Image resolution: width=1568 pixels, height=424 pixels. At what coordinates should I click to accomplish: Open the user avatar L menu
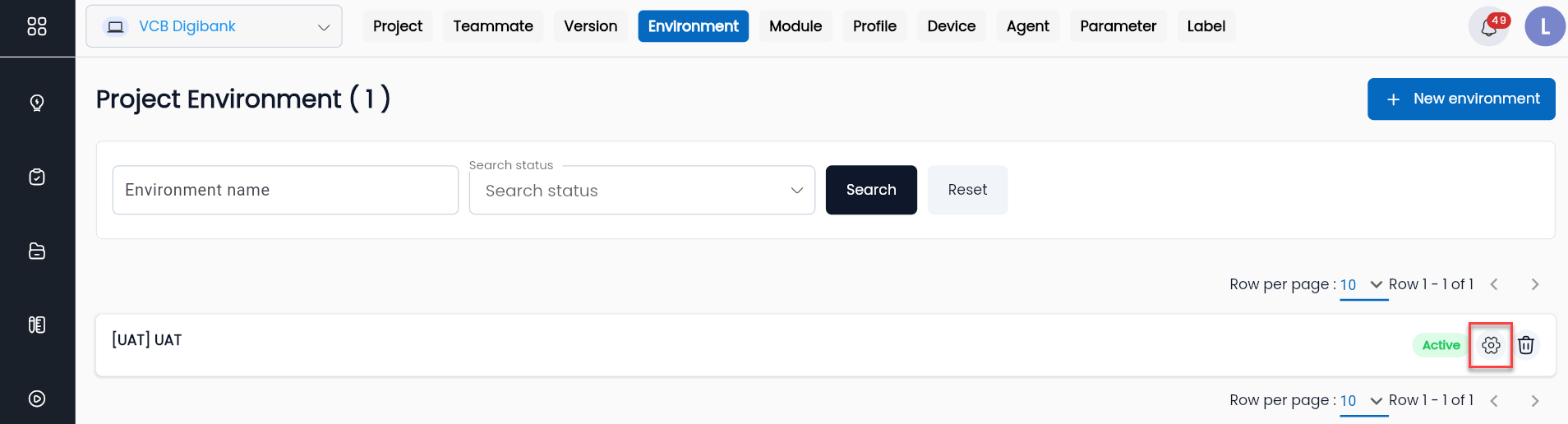pyautogui.click(x=1545, y=26)
